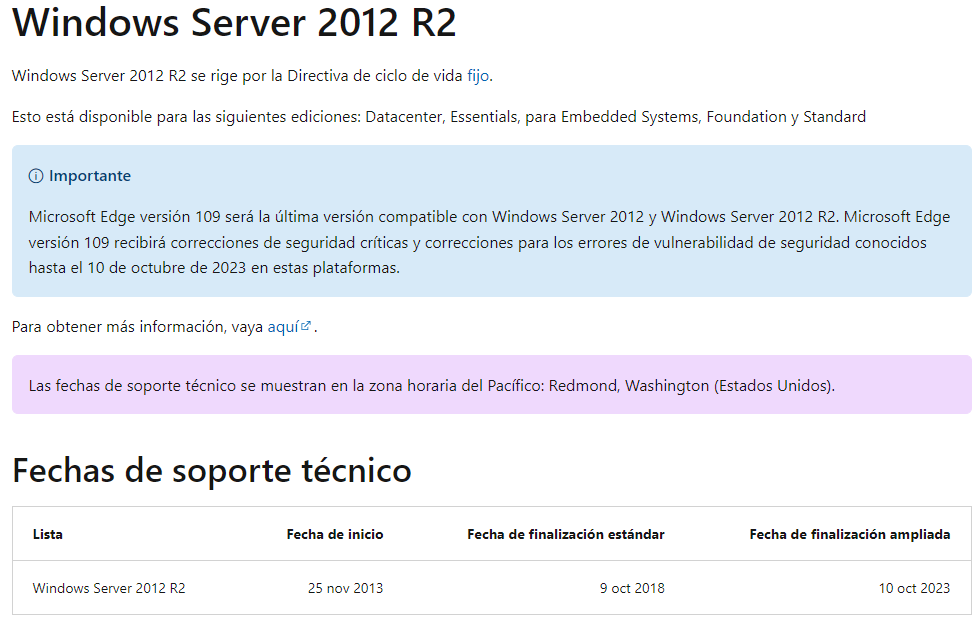Select the 'Lista' column header
The width and height of the screenshot is (980, 626).
[47, 534]
